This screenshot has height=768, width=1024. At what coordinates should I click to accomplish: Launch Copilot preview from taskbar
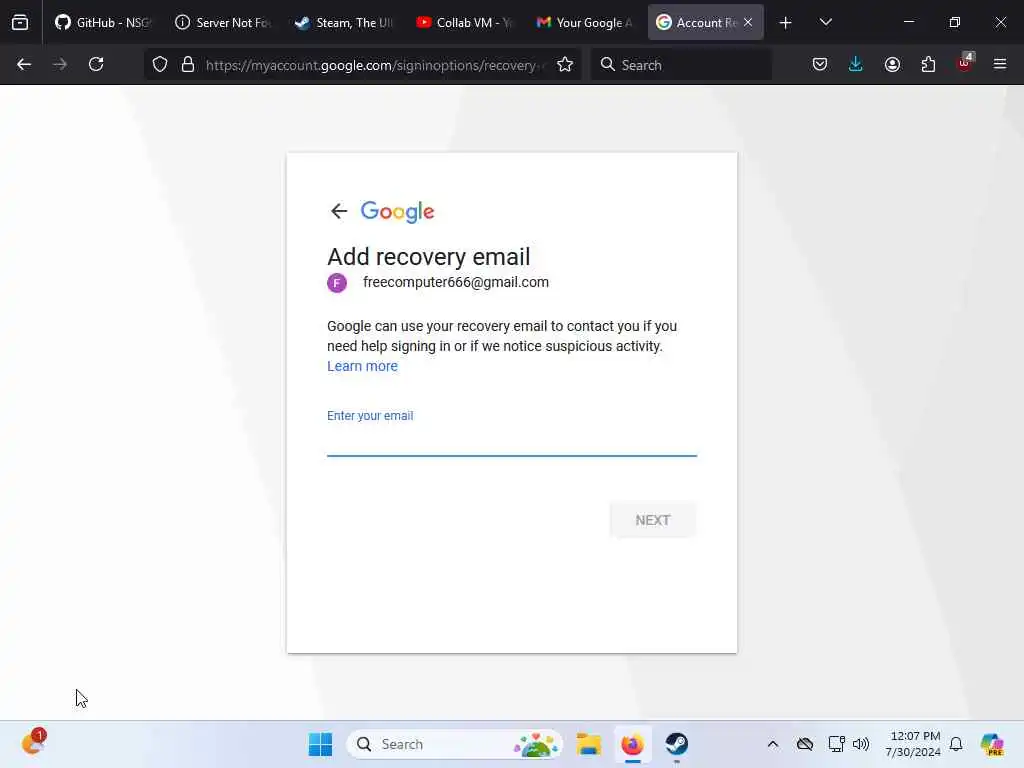pyautogui.click(x=992, y=744)
